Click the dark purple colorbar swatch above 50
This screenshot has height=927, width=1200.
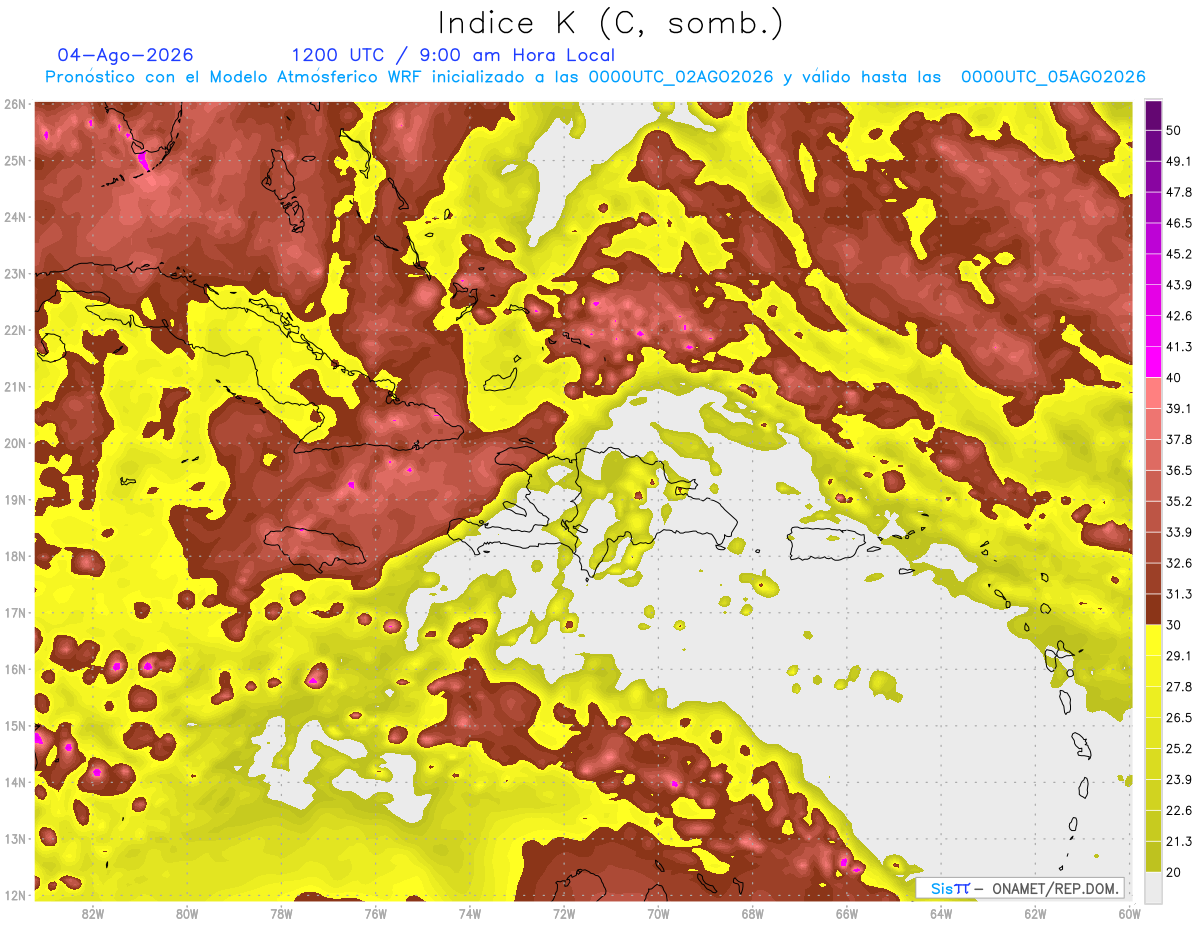tap(1154, 114)
